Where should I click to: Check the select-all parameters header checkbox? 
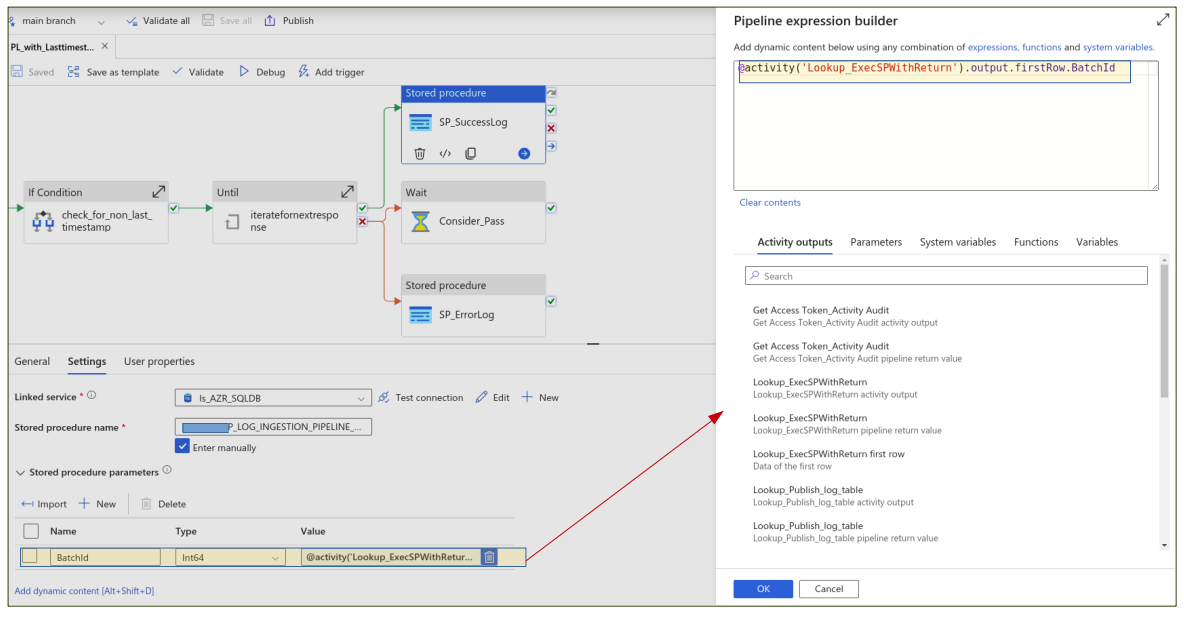(x=31, y=531)
